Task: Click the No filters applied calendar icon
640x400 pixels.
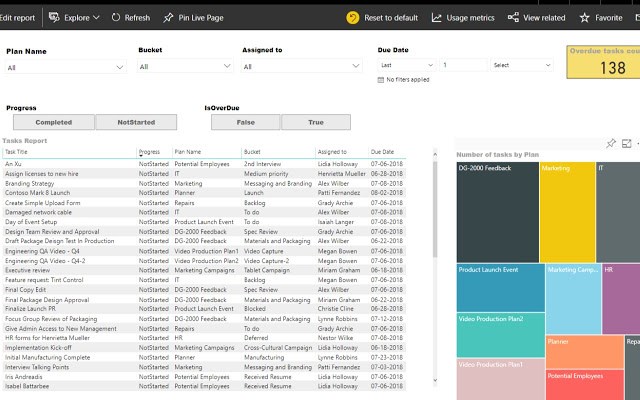Action: pos(380,80)
